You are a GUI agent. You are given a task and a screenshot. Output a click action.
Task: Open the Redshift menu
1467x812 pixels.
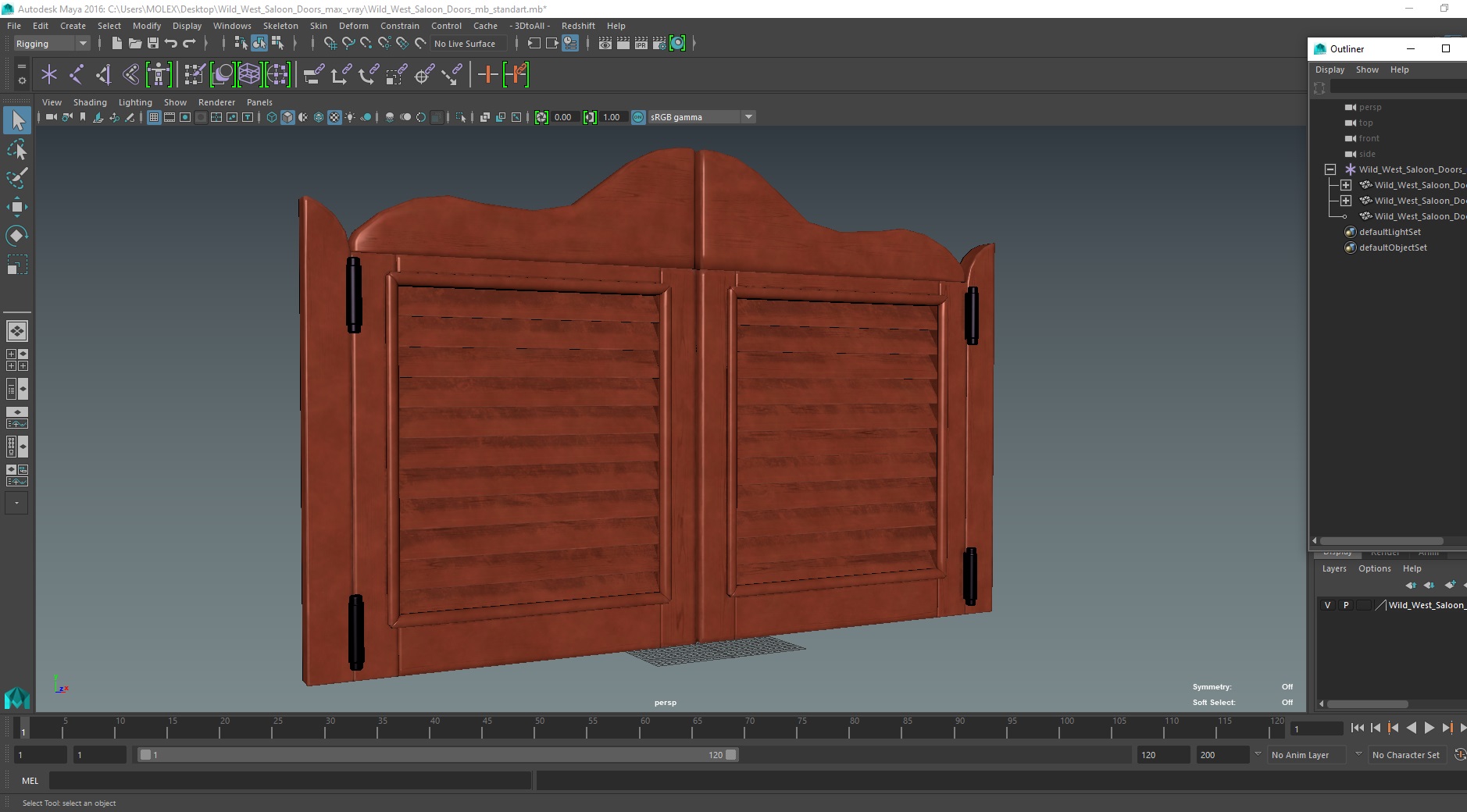point(578,26)
